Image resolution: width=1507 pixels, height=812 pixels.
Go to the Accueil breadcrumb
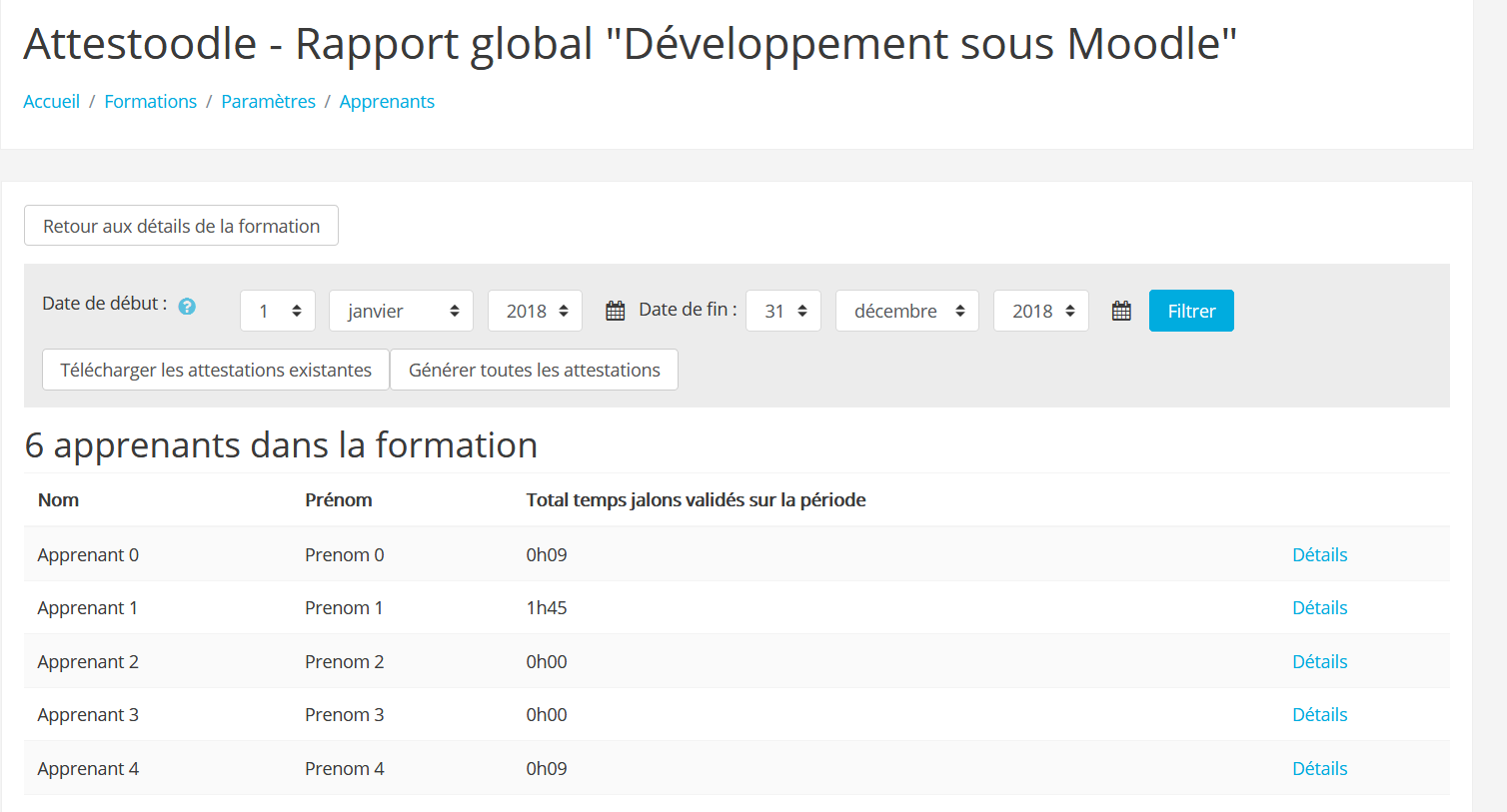(x=52, y=102)
